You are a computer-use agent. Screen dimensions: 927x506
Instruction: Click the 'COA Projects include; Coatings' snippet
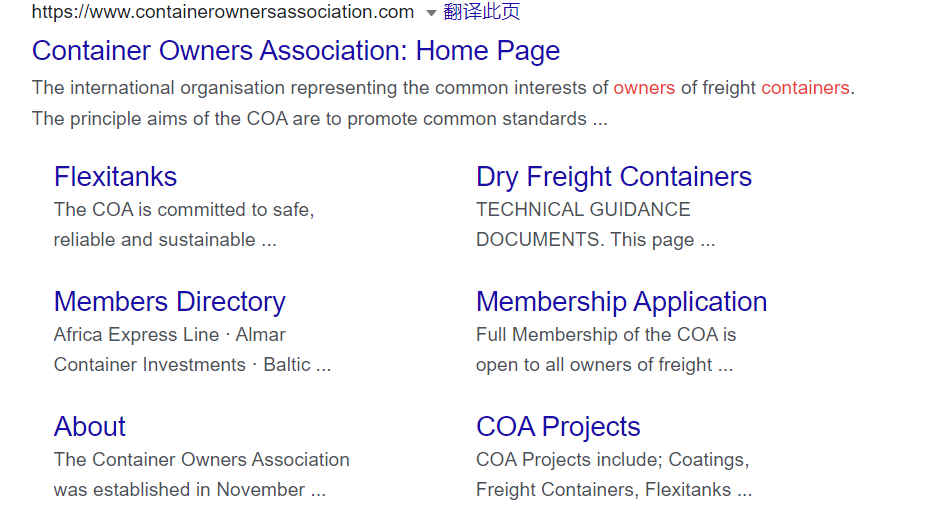[612, 459]
